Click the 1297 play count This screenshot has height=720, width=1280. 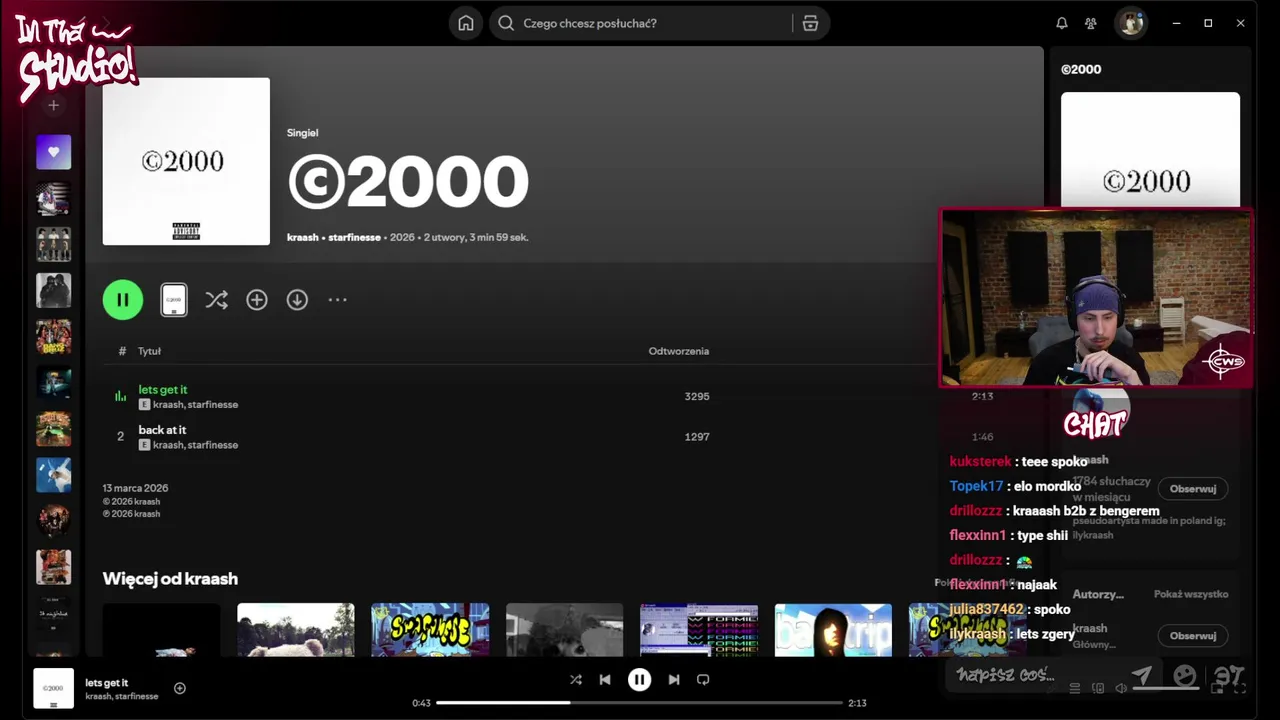697,437
